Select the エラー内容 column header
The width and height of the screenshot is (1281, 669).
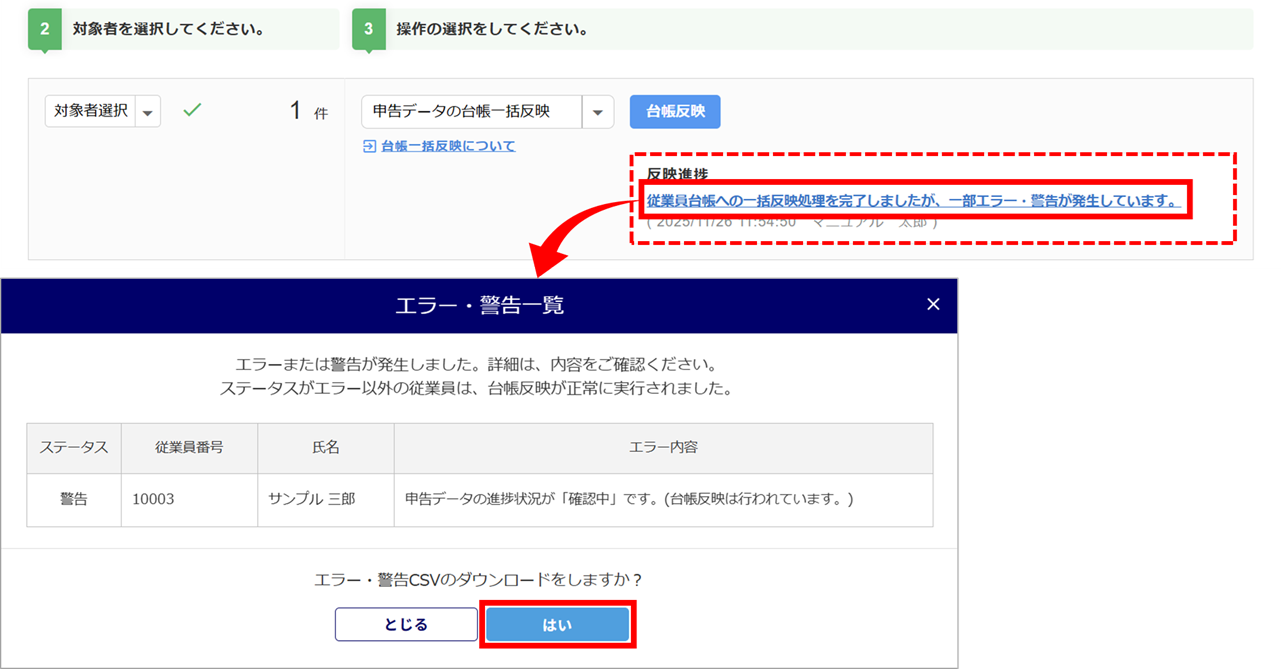click(664, 447)
